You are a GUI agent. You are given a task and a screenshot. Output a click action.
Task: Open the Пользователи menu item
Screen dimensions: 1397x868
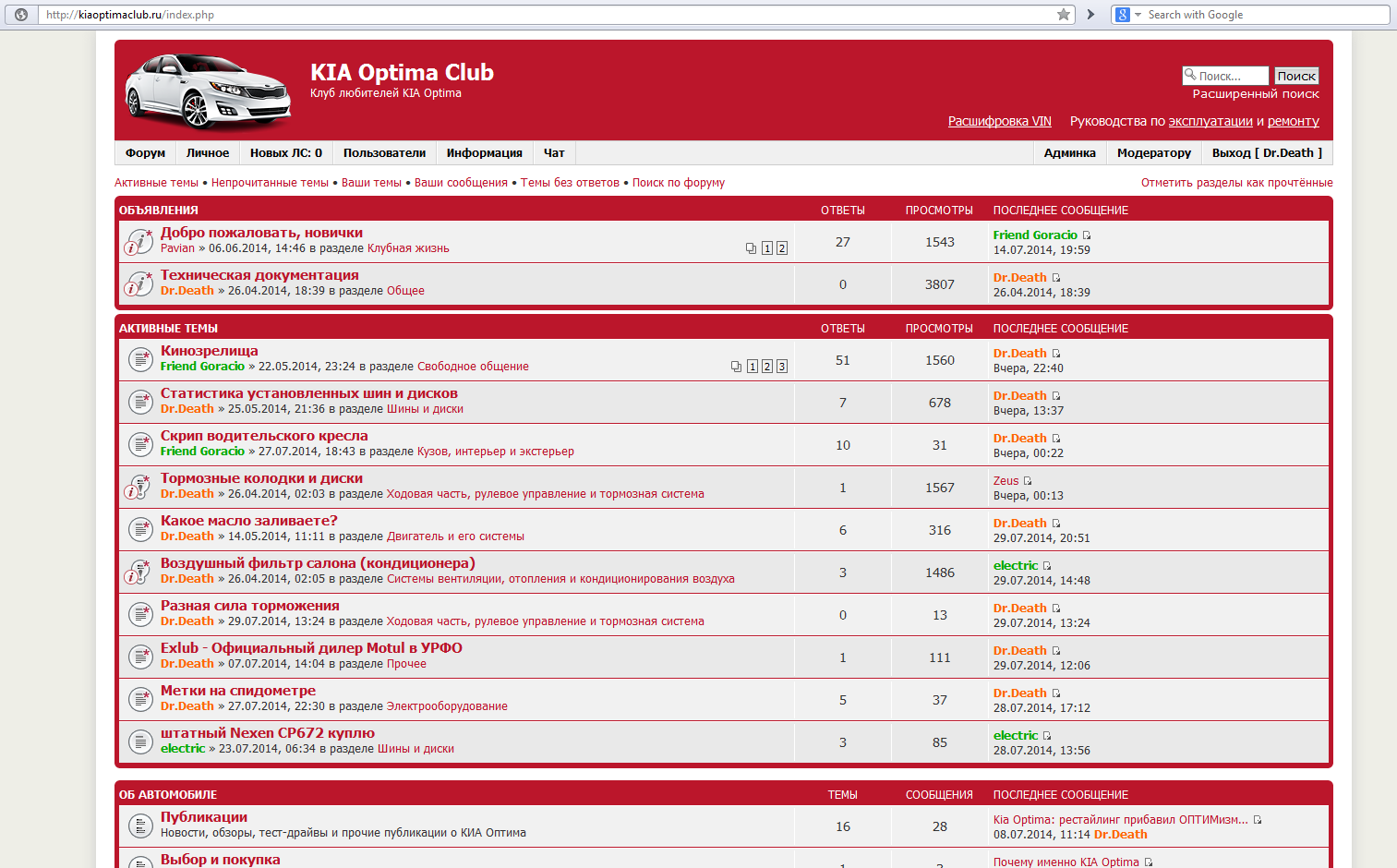click(384, 153)
